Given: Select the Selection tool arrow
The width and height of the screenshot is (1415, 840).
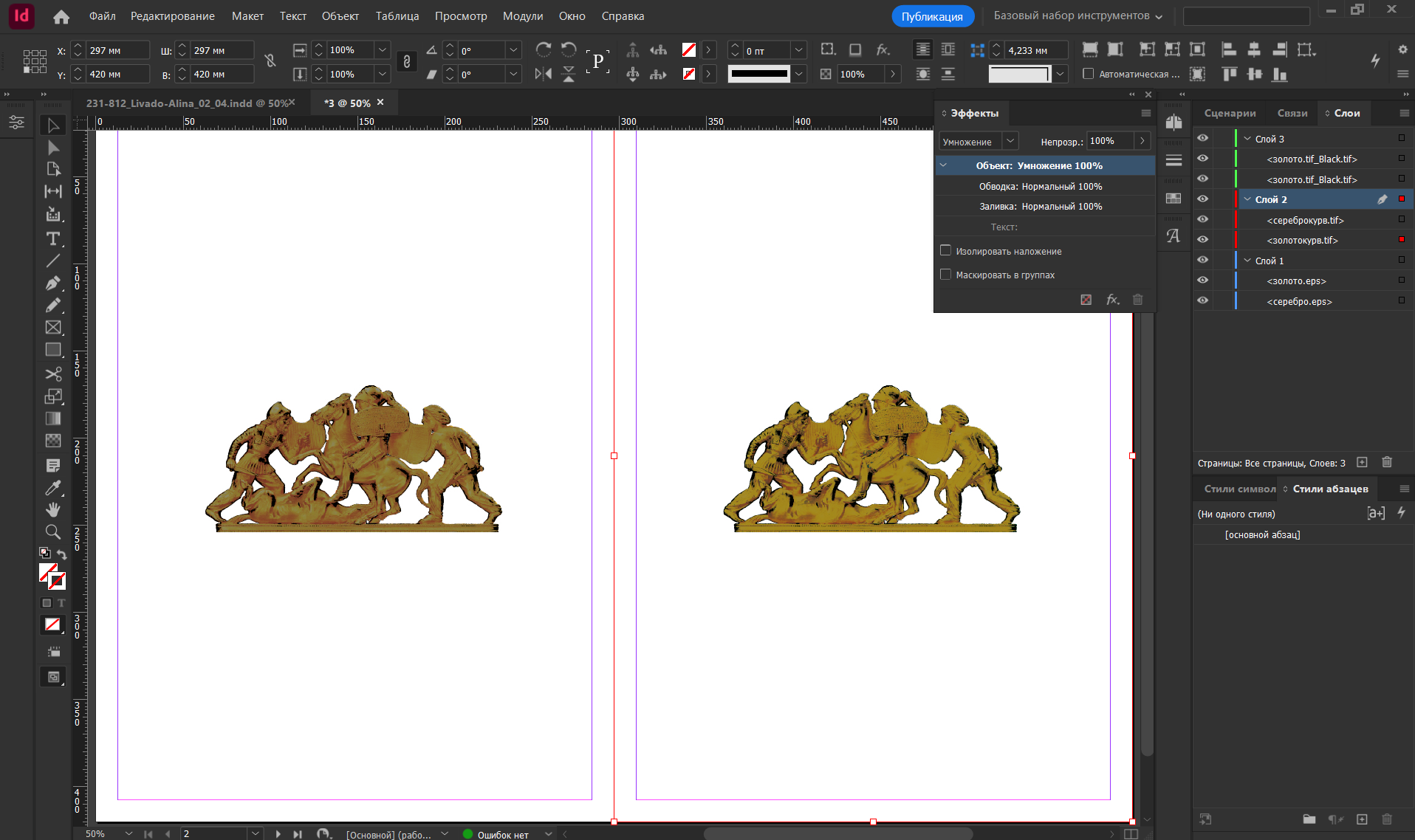Looking at the screenshot, I should point(53,125).
